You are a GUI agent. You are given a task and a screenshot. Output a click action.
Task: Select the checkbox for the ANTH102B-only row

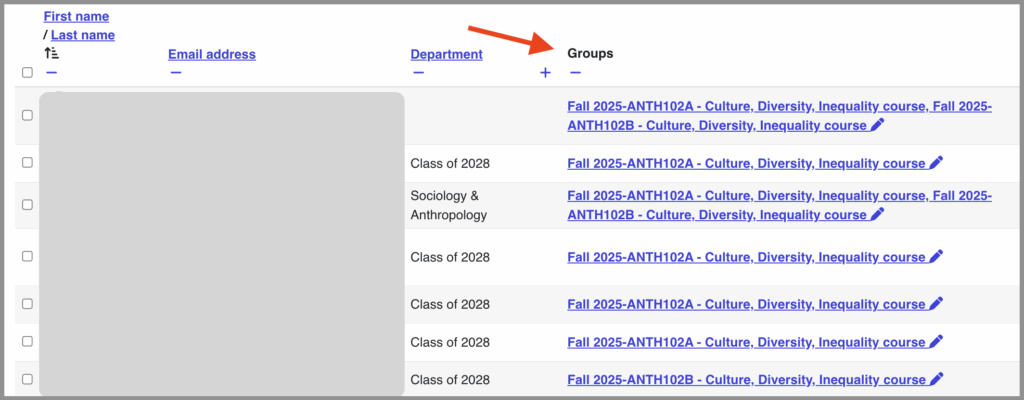click(27, 379)
